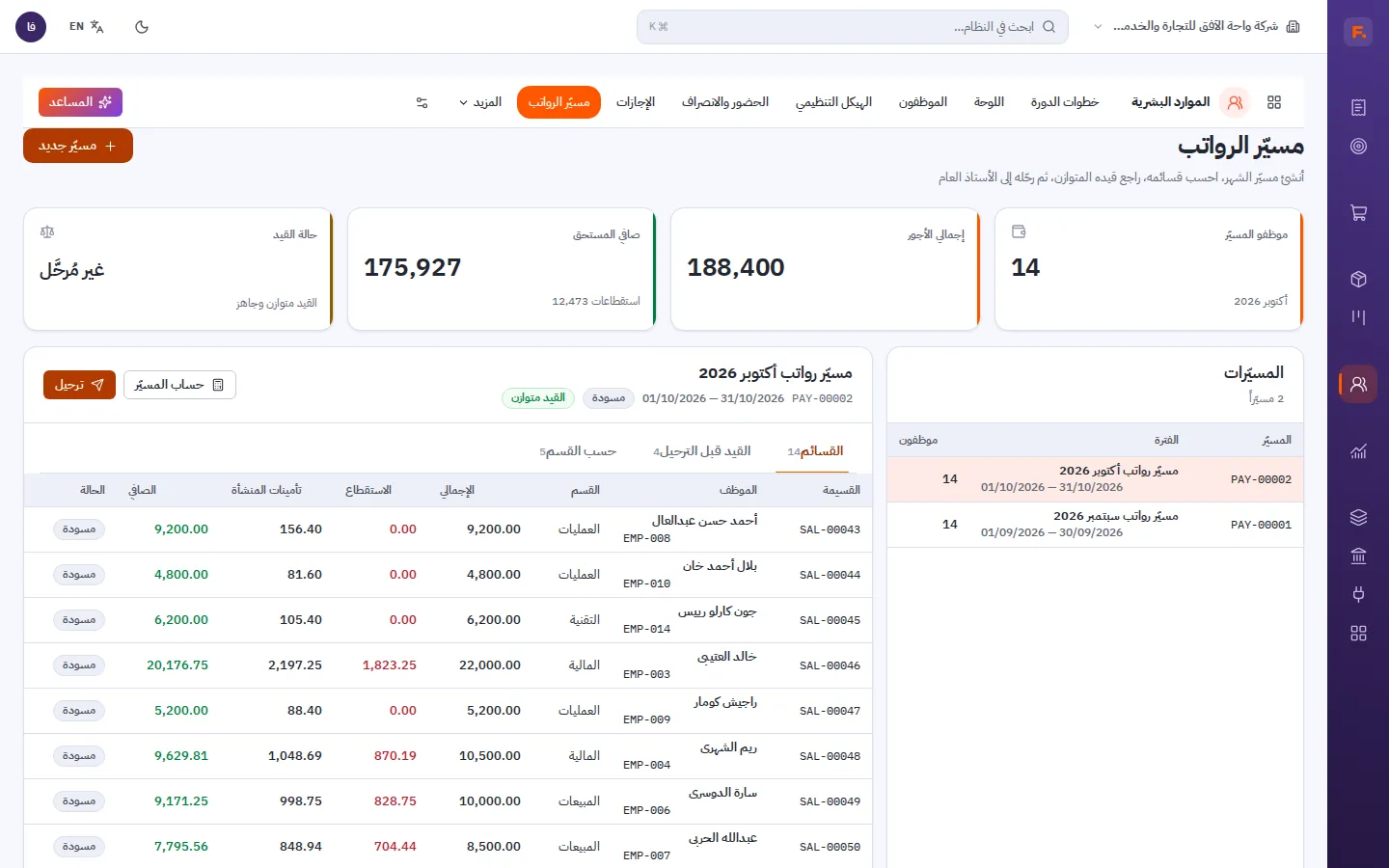
Task: Go to the اللوحة tab
Action: tap(989, 102)
